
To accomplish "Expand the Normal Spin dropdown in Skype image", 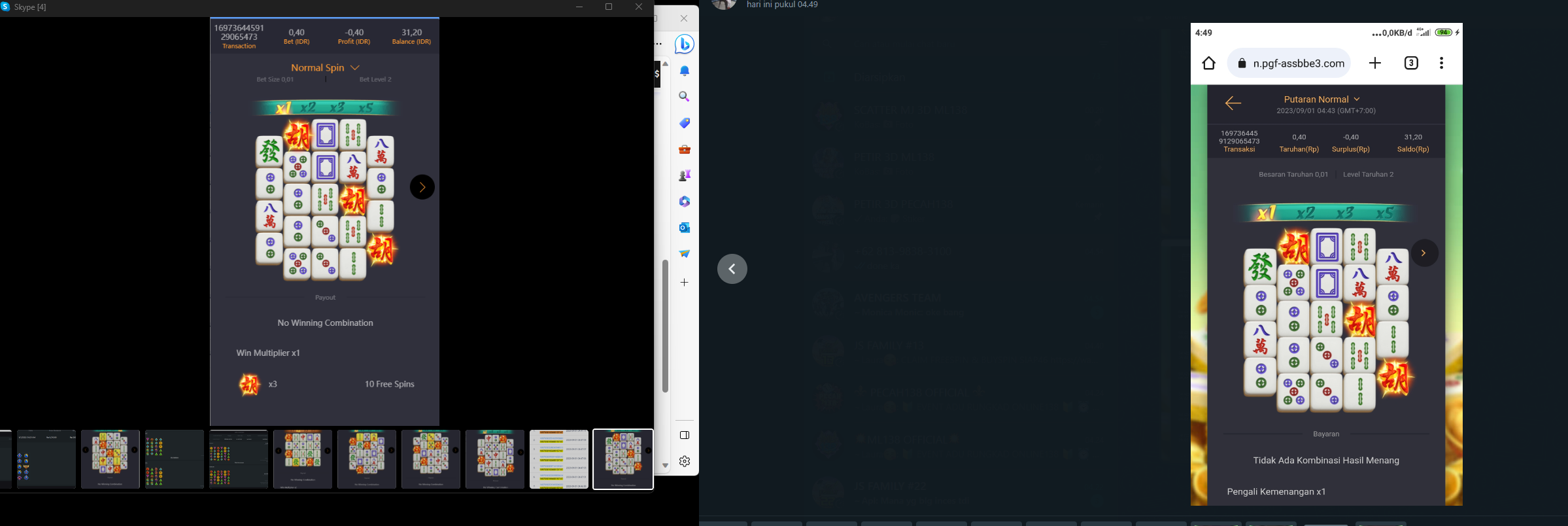I will (x=325, y=67).
